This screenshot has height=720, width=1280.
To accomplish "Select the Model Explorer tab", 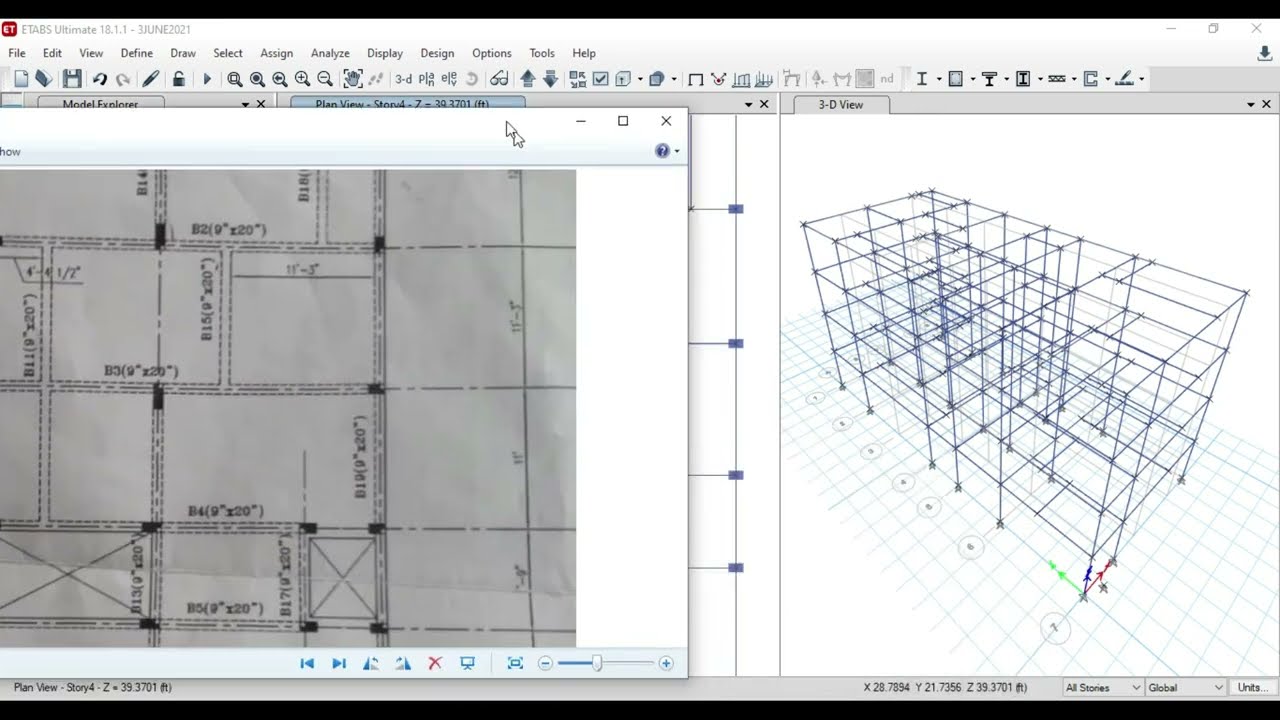I will click(x=100, y=103).
